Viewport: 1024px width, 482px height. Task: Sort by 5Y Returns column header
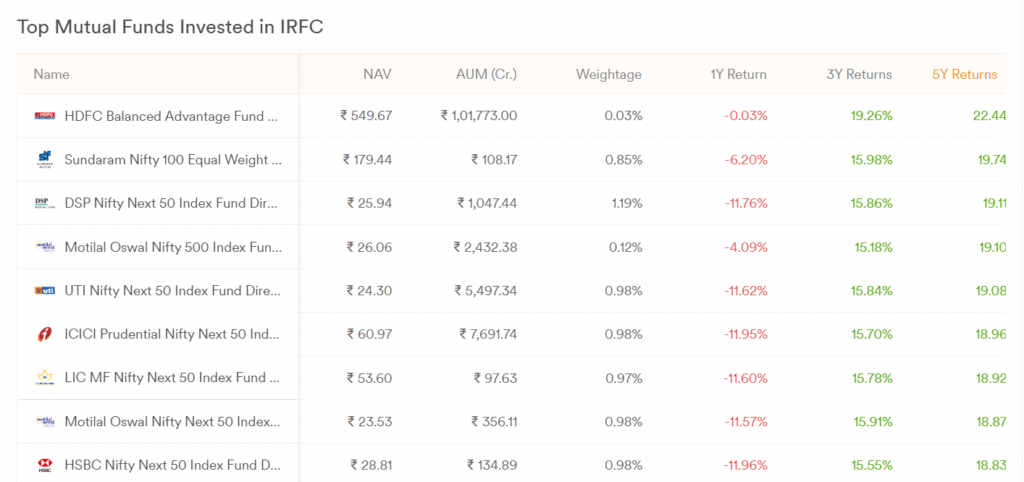point(965,74)
